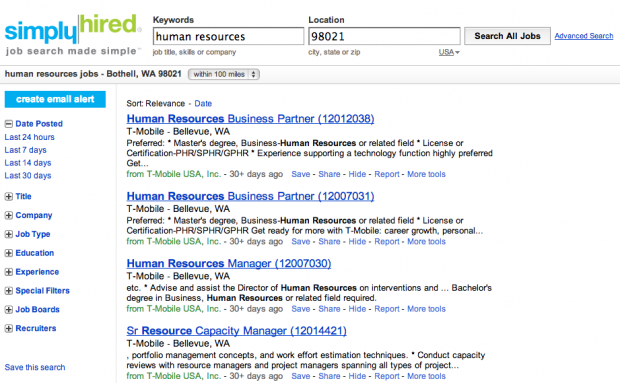The height and width of the screenshot is (383, 620).
Task: Open the Recruiters filter section
Action: tap(36, 328)
